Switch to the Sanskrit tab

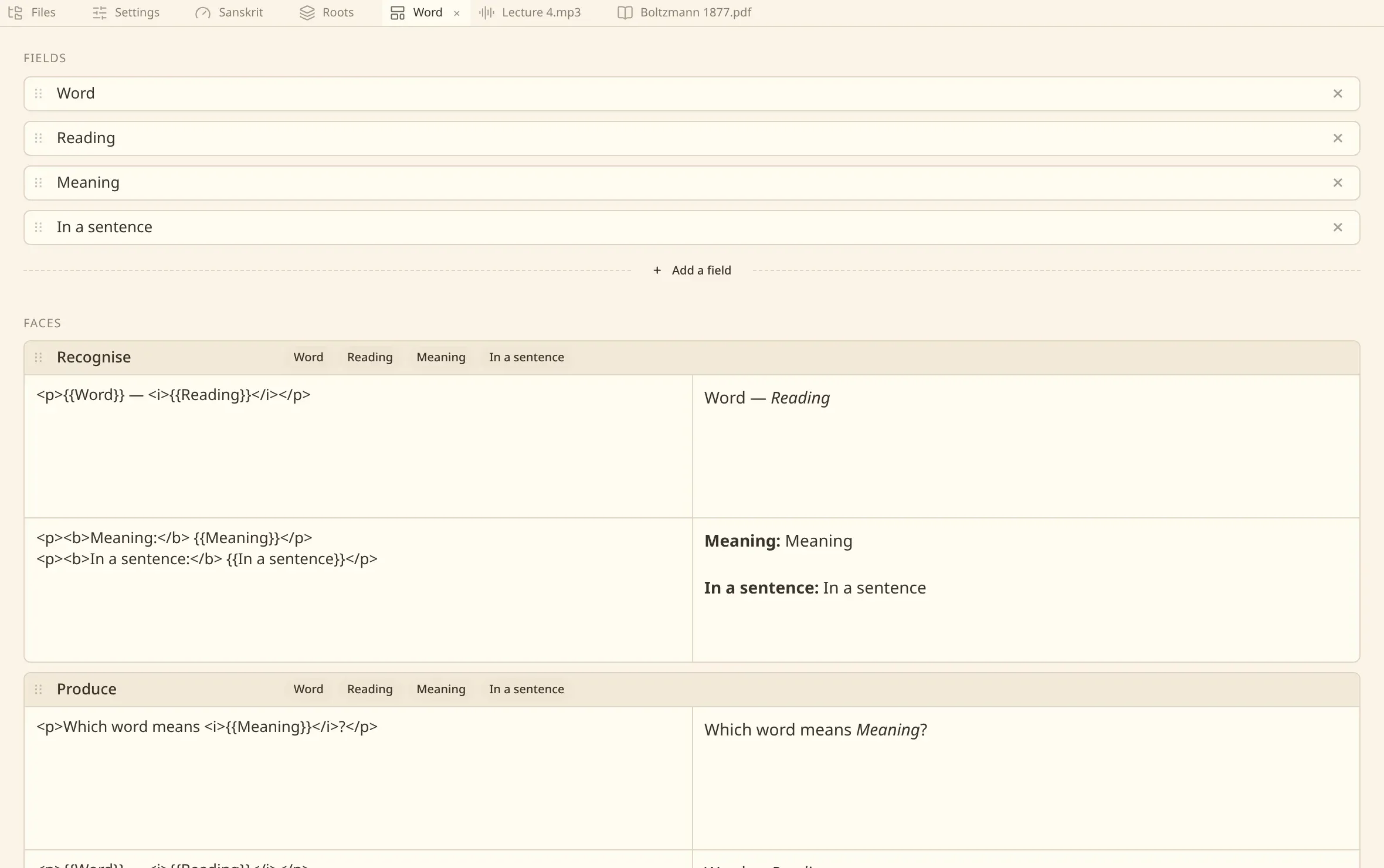tap(229, 12)
